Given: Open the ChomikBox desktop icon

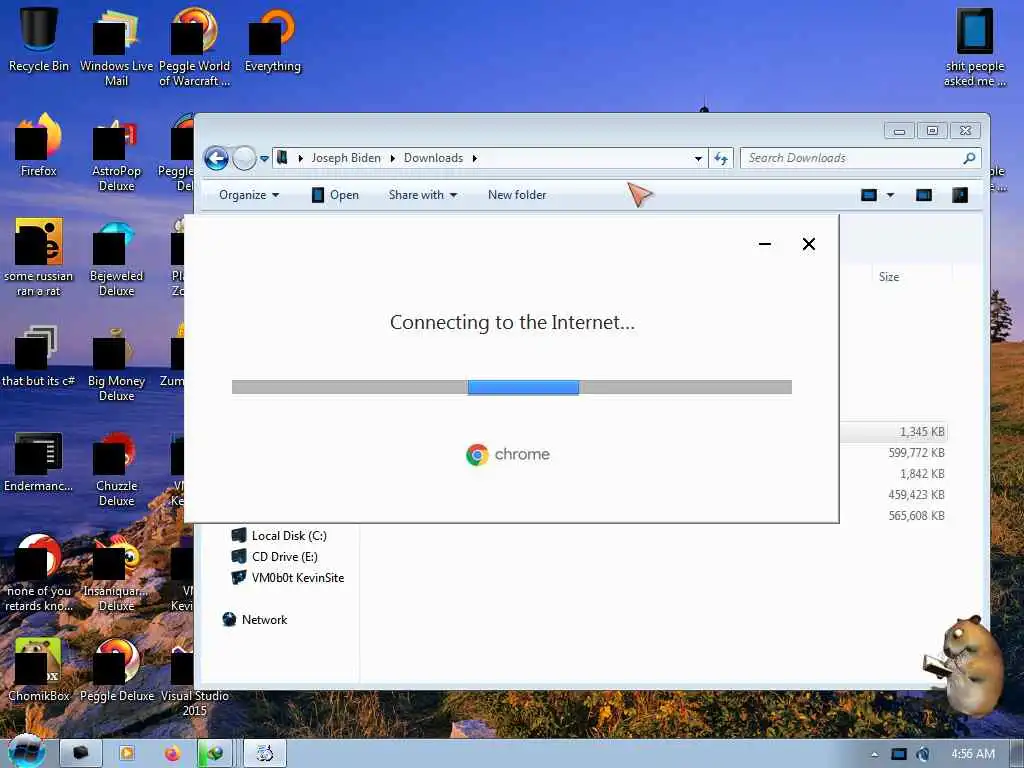Looking at the screenshot, I should click(39, 669).
